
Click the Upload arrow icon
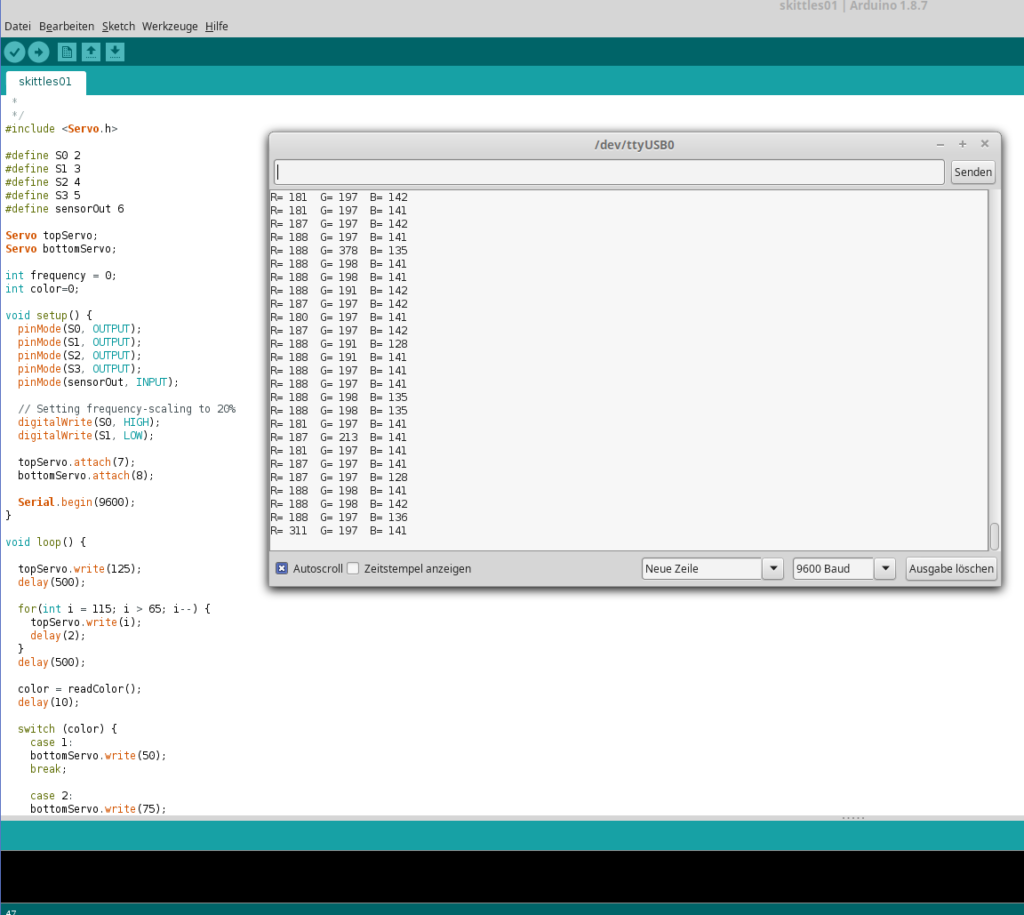[38, 52]
